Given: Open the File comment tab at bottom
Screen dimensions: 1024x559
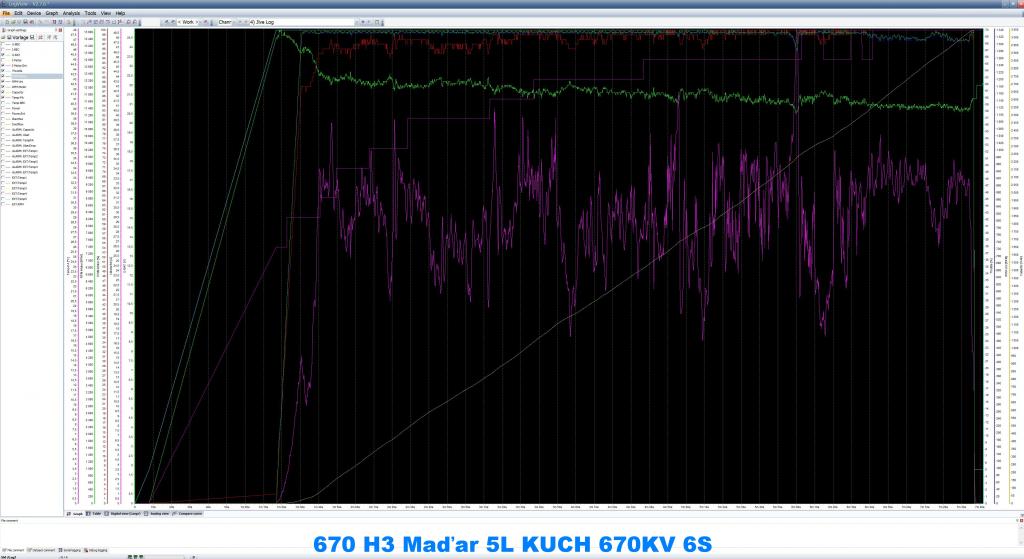Looking at the screenshot, I should pos(14,549).
